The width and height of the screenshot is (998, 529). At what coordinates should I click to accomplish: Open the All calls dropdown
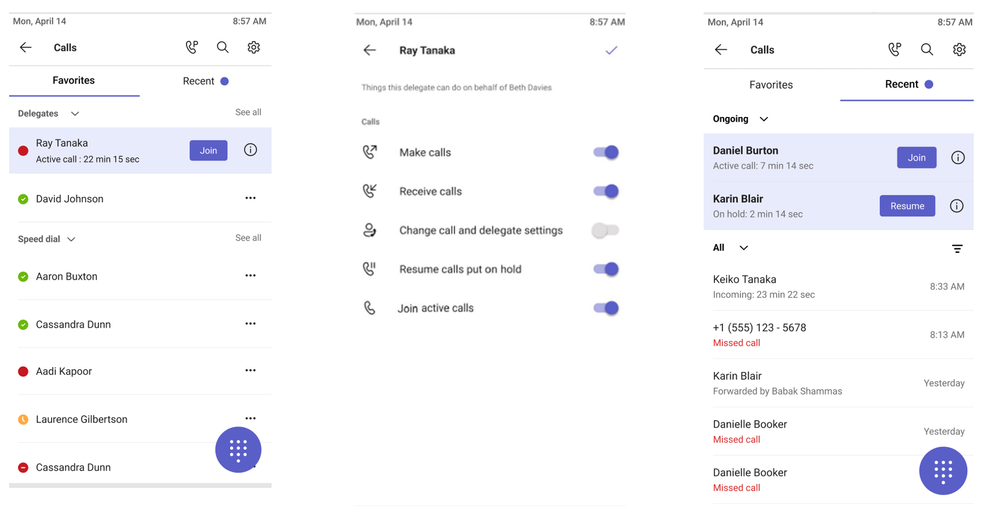[743, 248]
